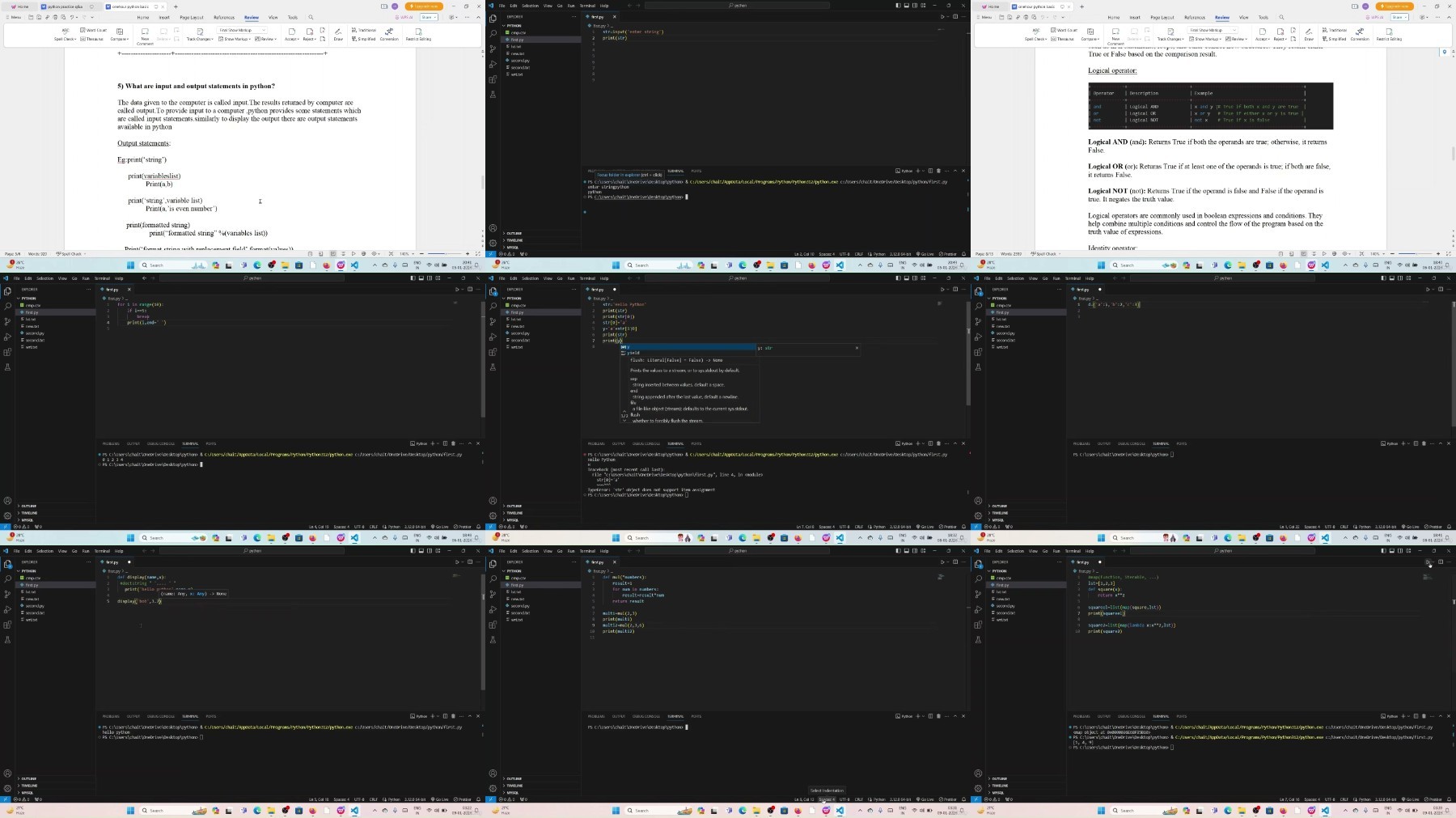1456x818 pixels.
Task: Click Draw in the input/output statements document ribbon
Action: click(338, 34)
